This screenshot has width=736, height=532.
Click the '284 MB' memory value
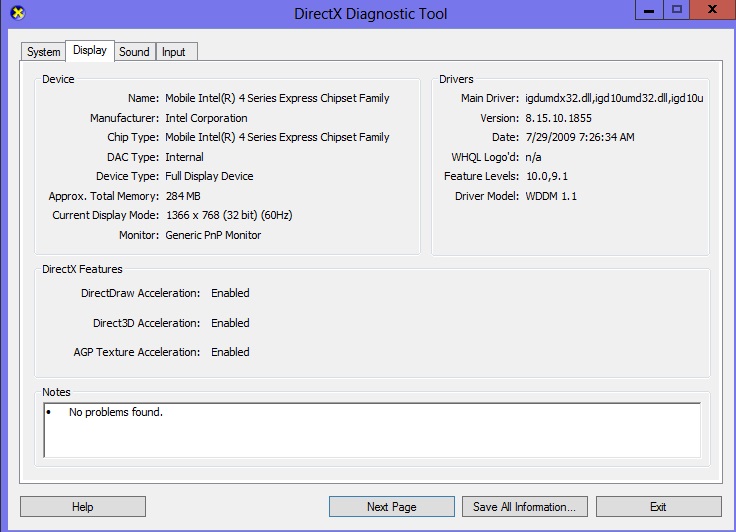coord(183,196)
